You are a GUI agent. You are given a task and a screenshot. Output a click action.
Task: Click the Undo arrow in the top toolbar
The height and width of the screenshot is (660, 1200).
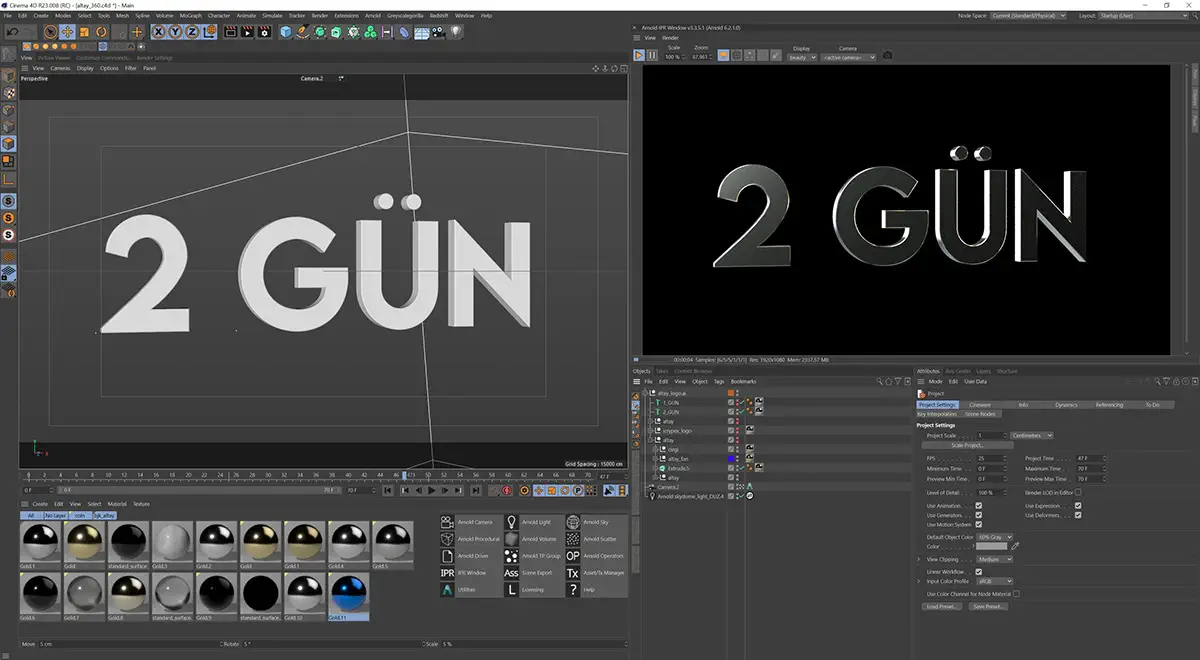click(x=12, y=31)
